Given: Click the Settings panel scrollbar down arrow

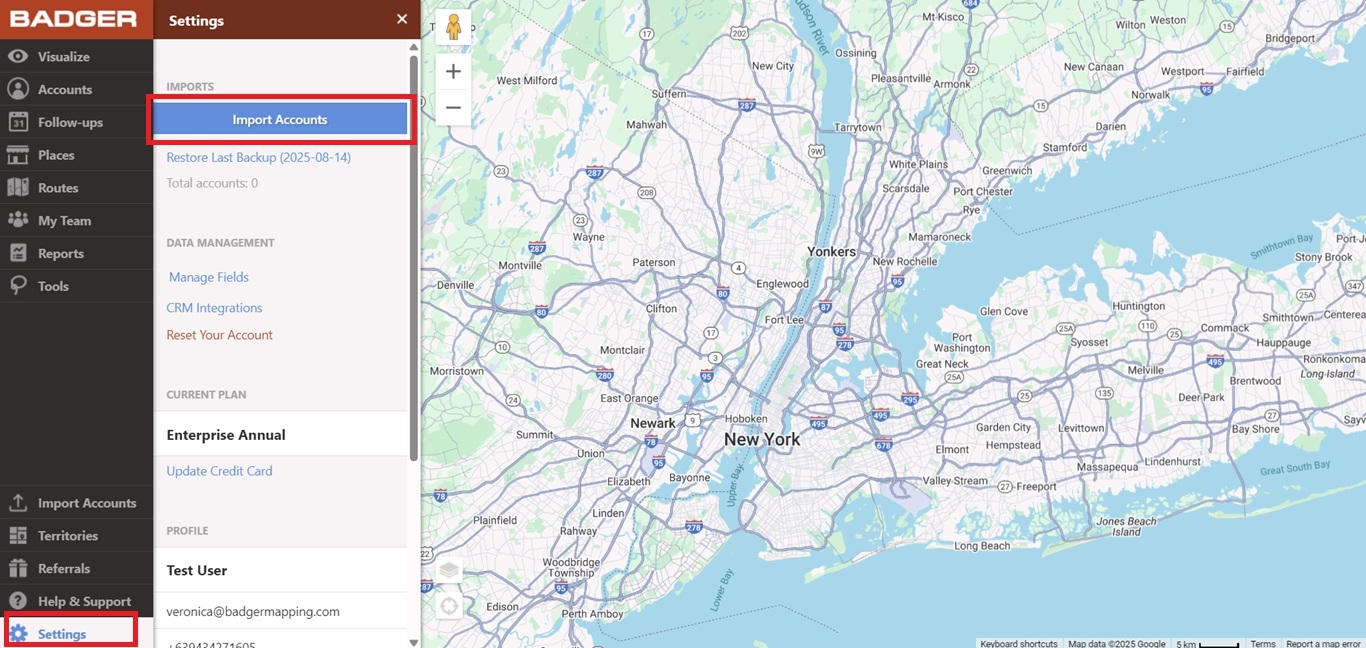Looking at the screenshot, I should click(x=414, y=642).
